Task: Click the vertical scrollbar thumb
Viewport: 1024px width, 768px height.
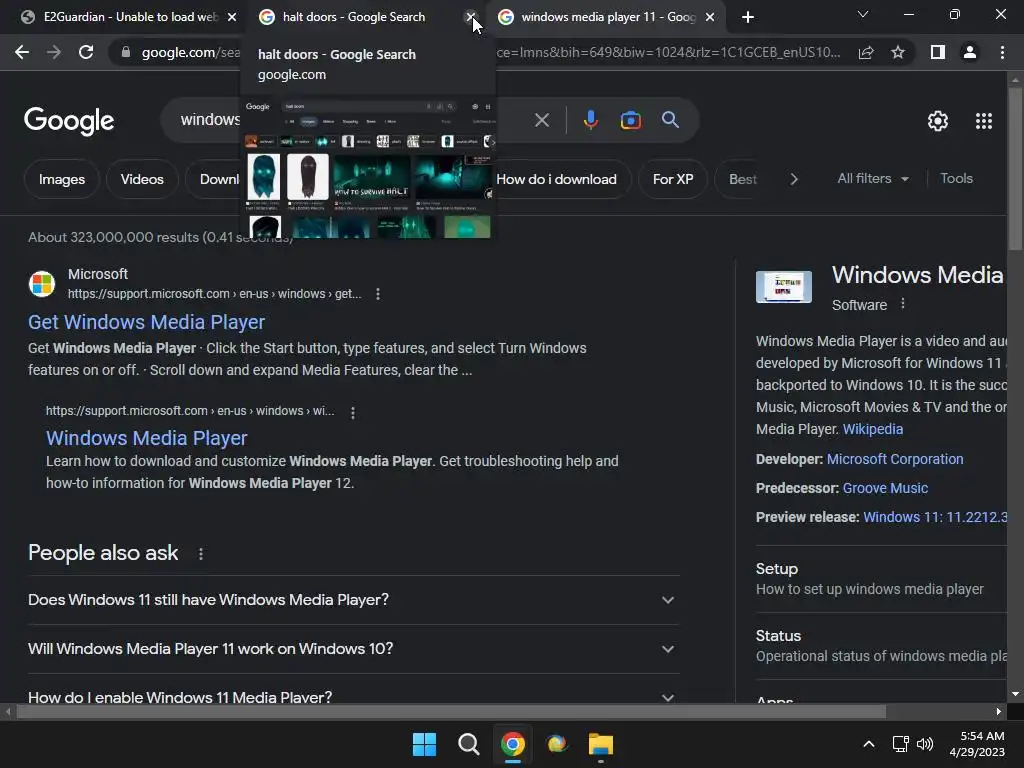Action: coord(1015,168)
